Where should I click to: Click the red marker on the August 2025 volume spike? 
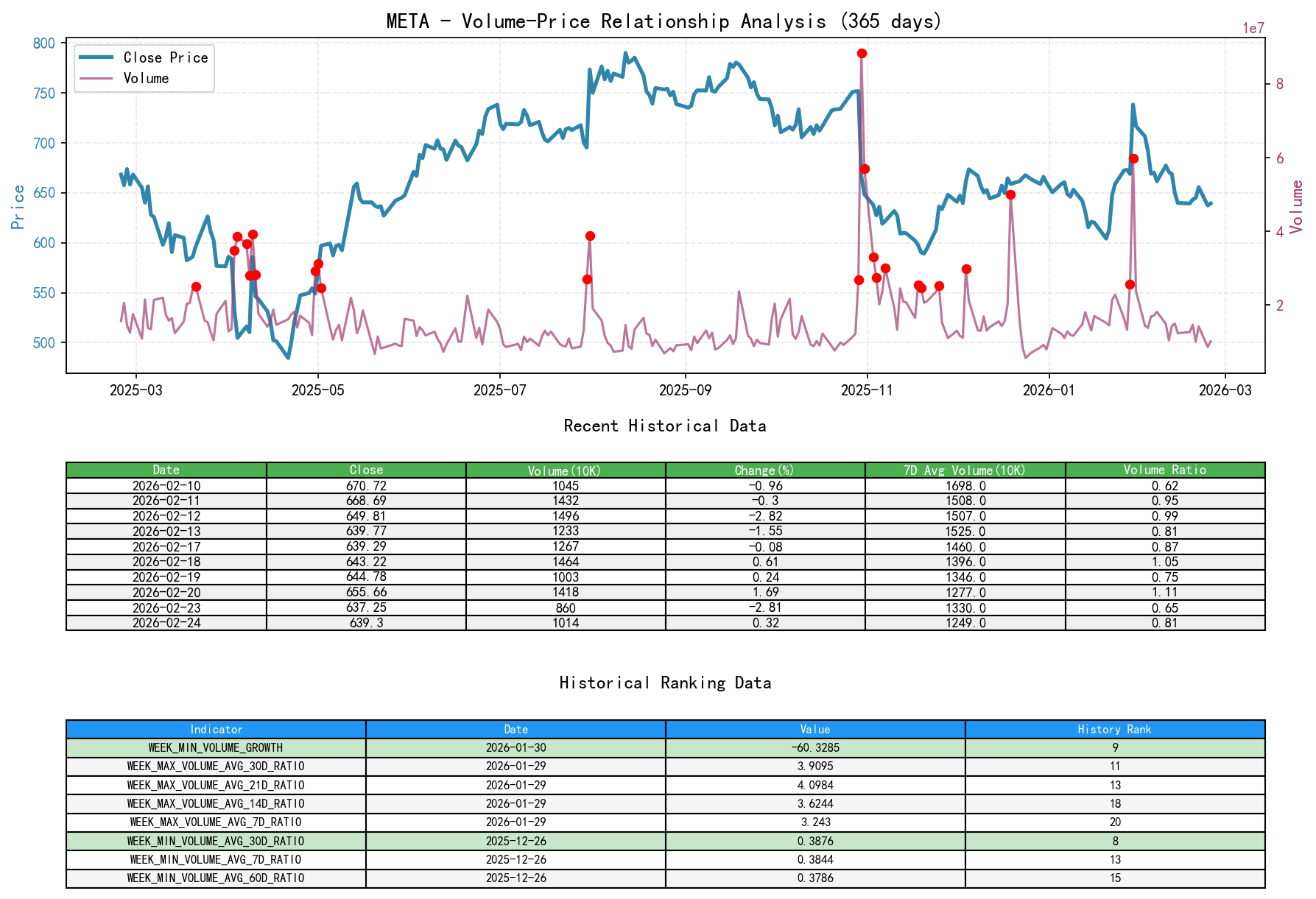point(589,236)
